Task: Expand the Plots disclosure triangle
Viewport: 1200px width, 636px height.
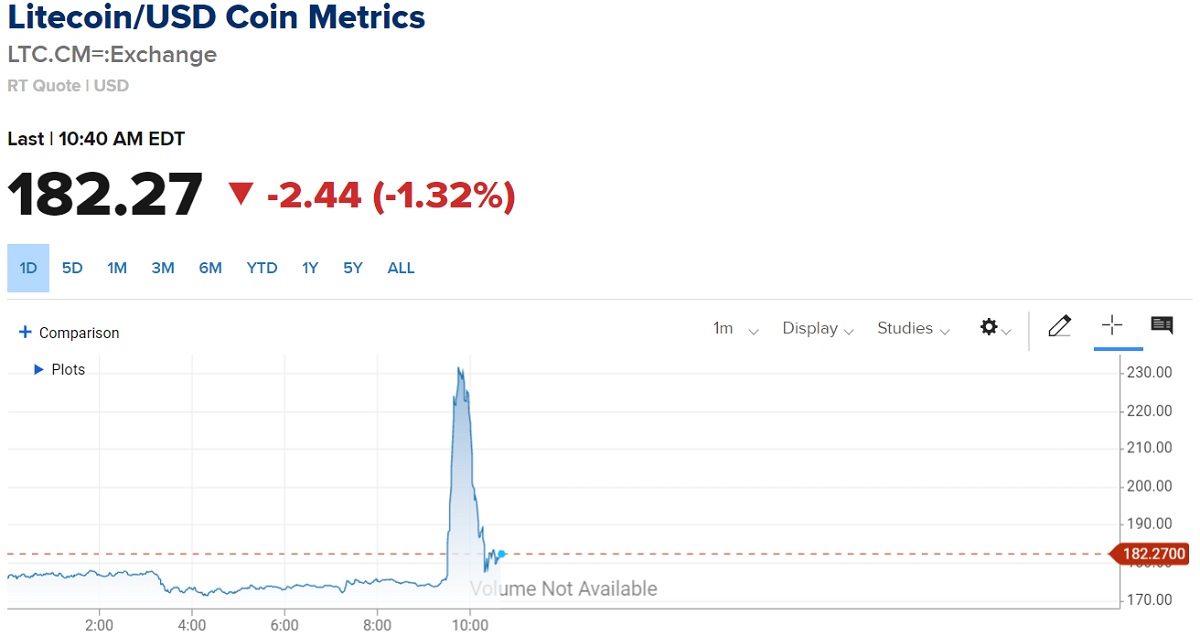Action: point(39,370)
